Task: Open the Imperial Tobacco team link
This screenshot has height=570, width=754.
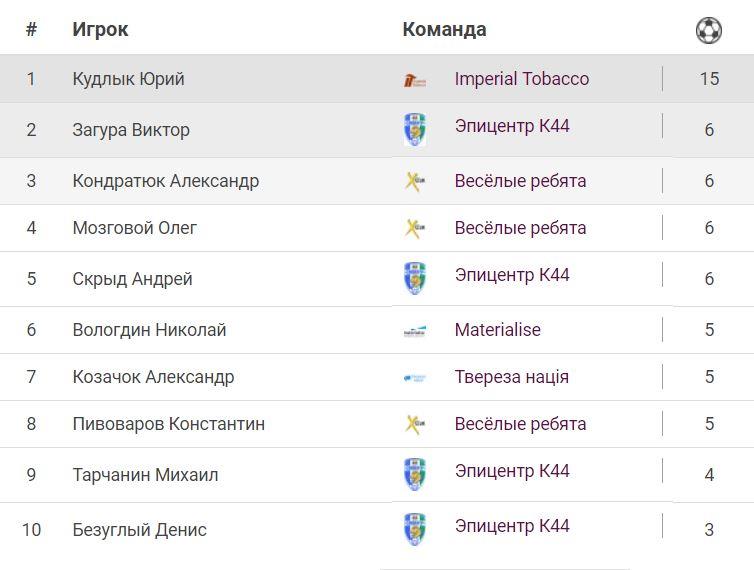Action: [x=521, y=79]
